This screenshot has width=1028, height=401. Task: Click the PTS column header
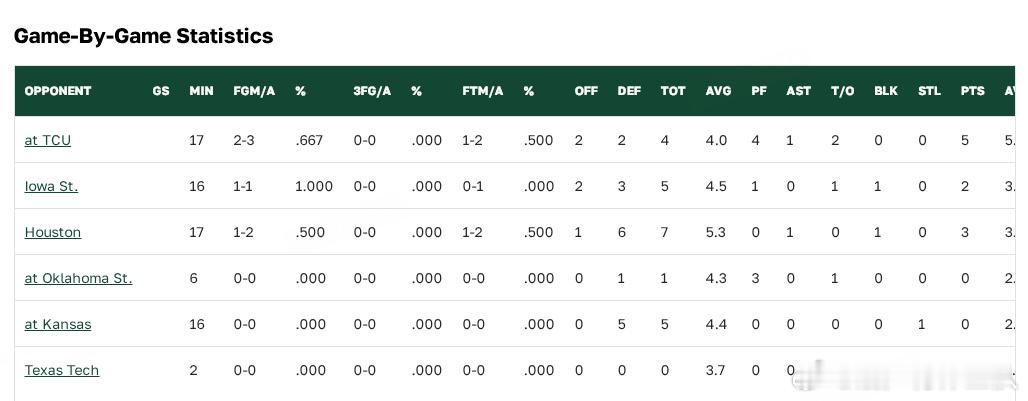pyautogui.click(x=973, y=91)
